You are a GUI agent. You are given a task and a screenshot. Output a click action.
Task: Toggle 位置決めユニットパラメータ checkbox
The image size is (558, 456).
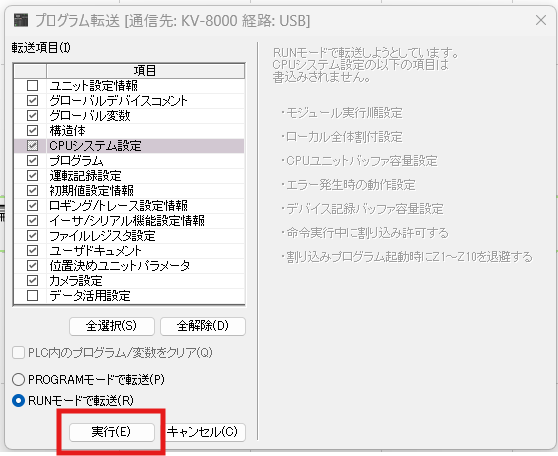point(32,265)
